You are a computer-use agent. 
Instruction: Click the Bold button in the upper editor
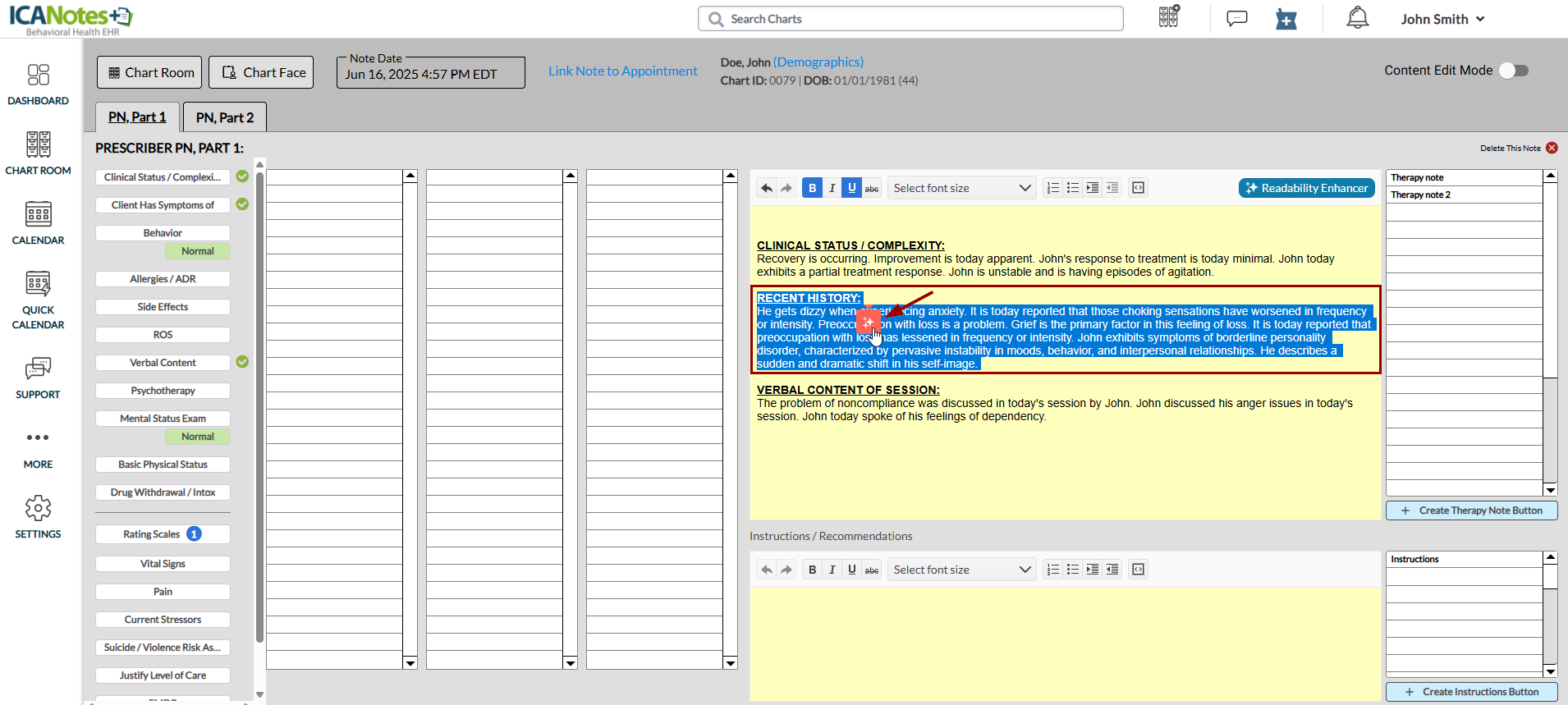(x=812, y=188)
